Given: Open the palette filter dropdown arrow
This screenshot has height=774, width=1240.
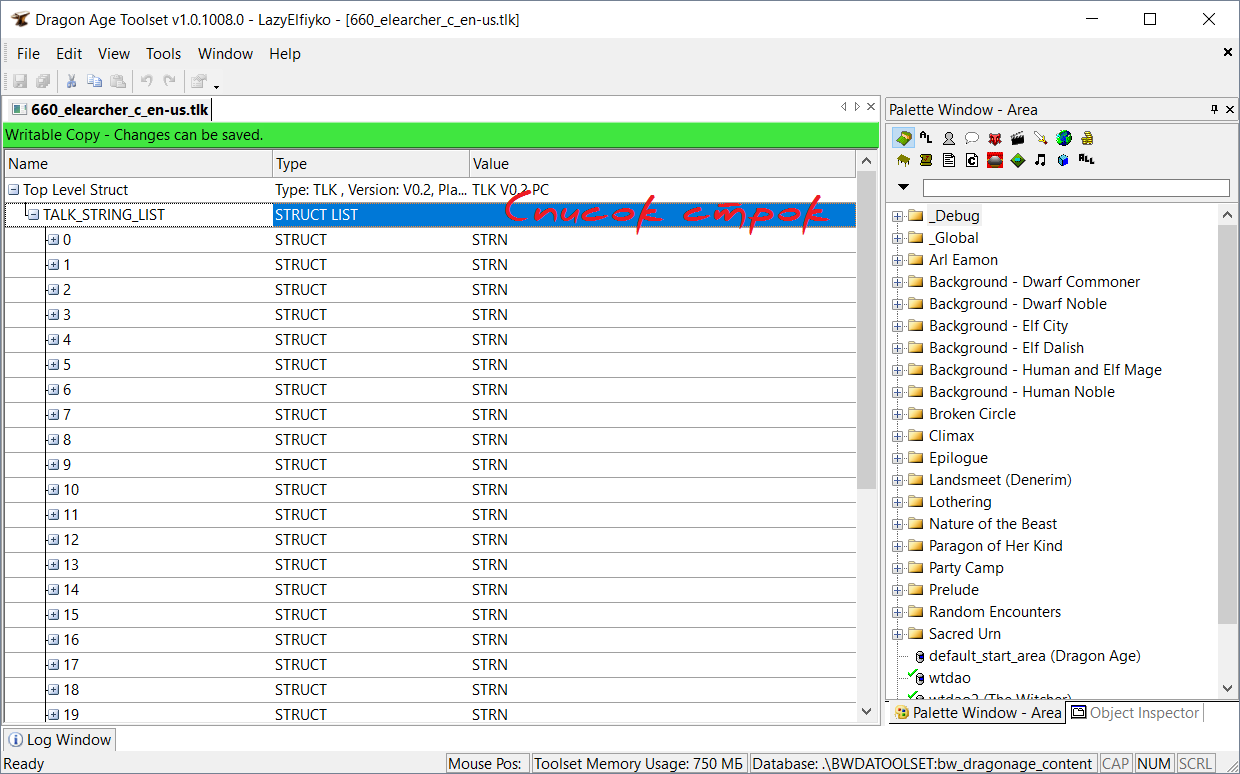Looking at the screenshot, I should 904,187.
